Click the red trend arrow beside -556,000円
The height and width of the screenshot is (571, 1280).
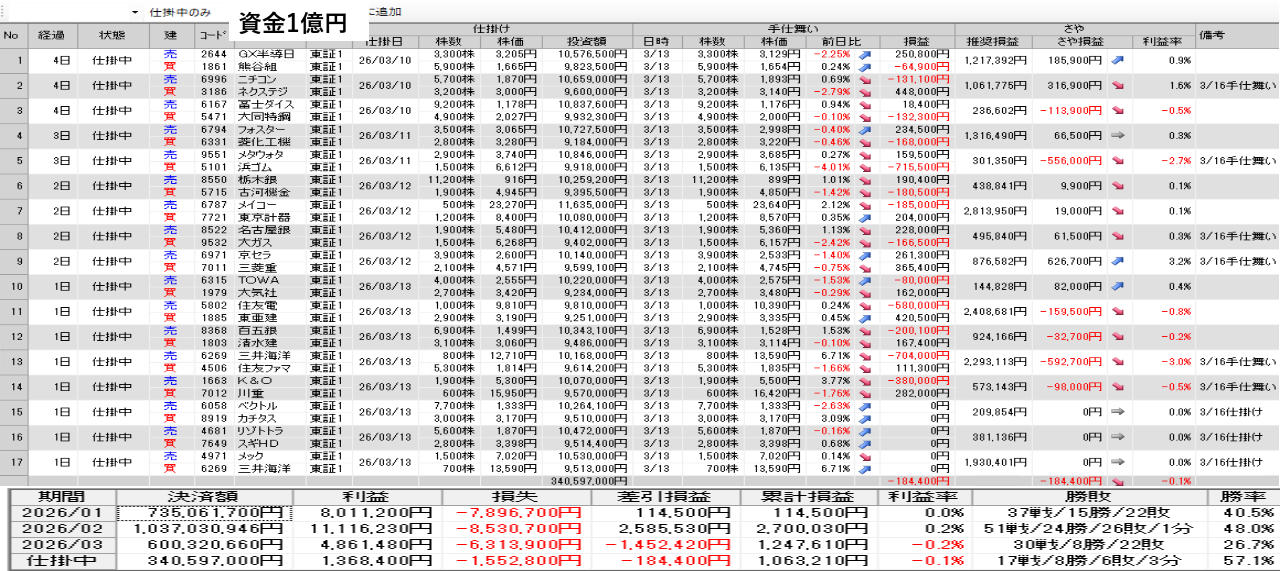click(x=1116, y=161)
